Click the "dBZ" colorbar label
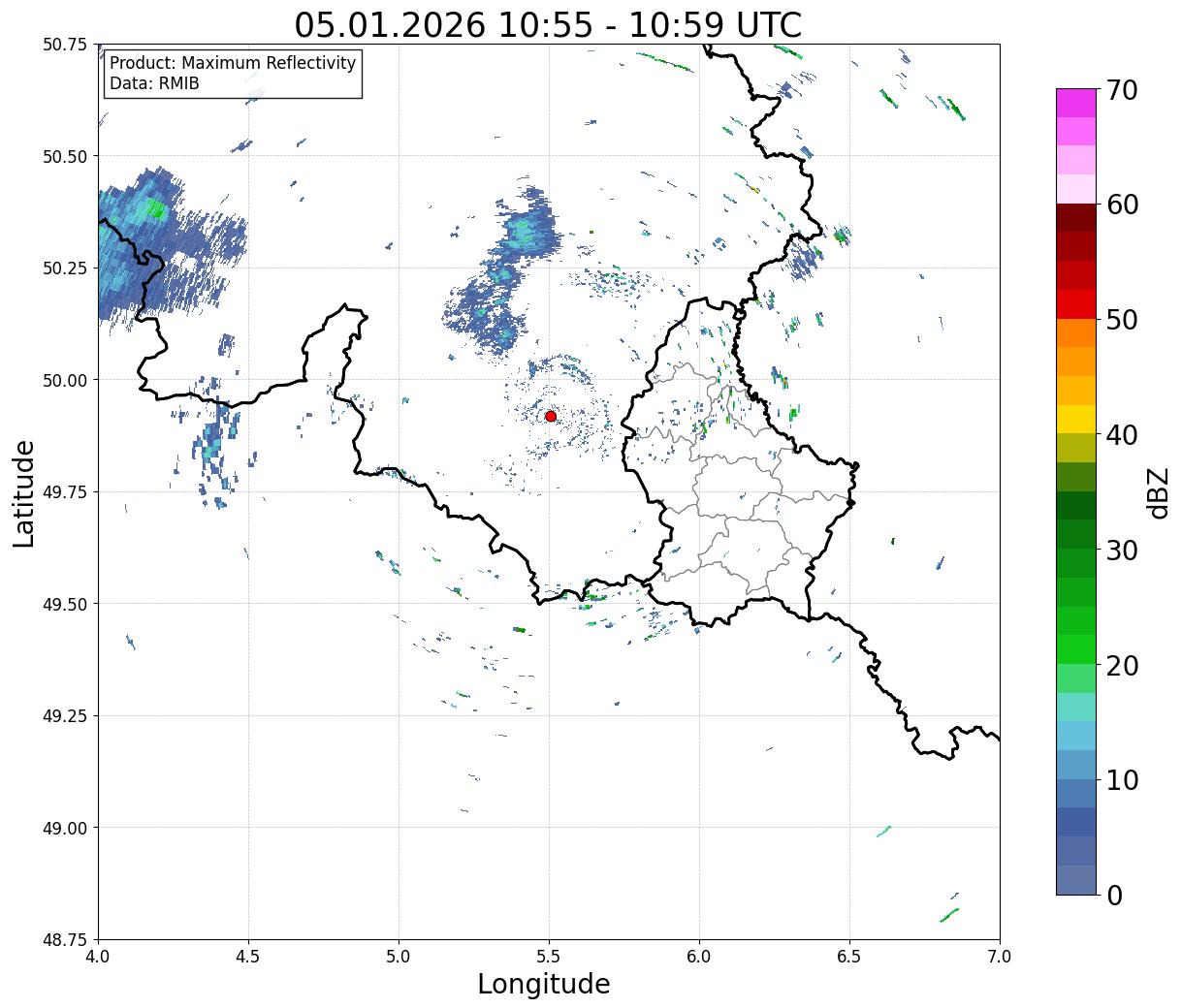The width and height of the screenshot is (1182, 1008). [x=1158, y=493]
